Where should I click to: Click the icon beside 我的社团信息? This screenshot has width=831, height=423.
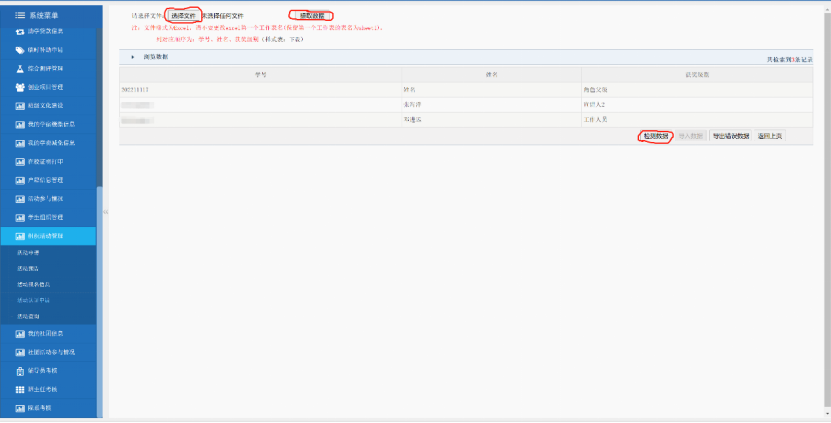click(19, 333)
